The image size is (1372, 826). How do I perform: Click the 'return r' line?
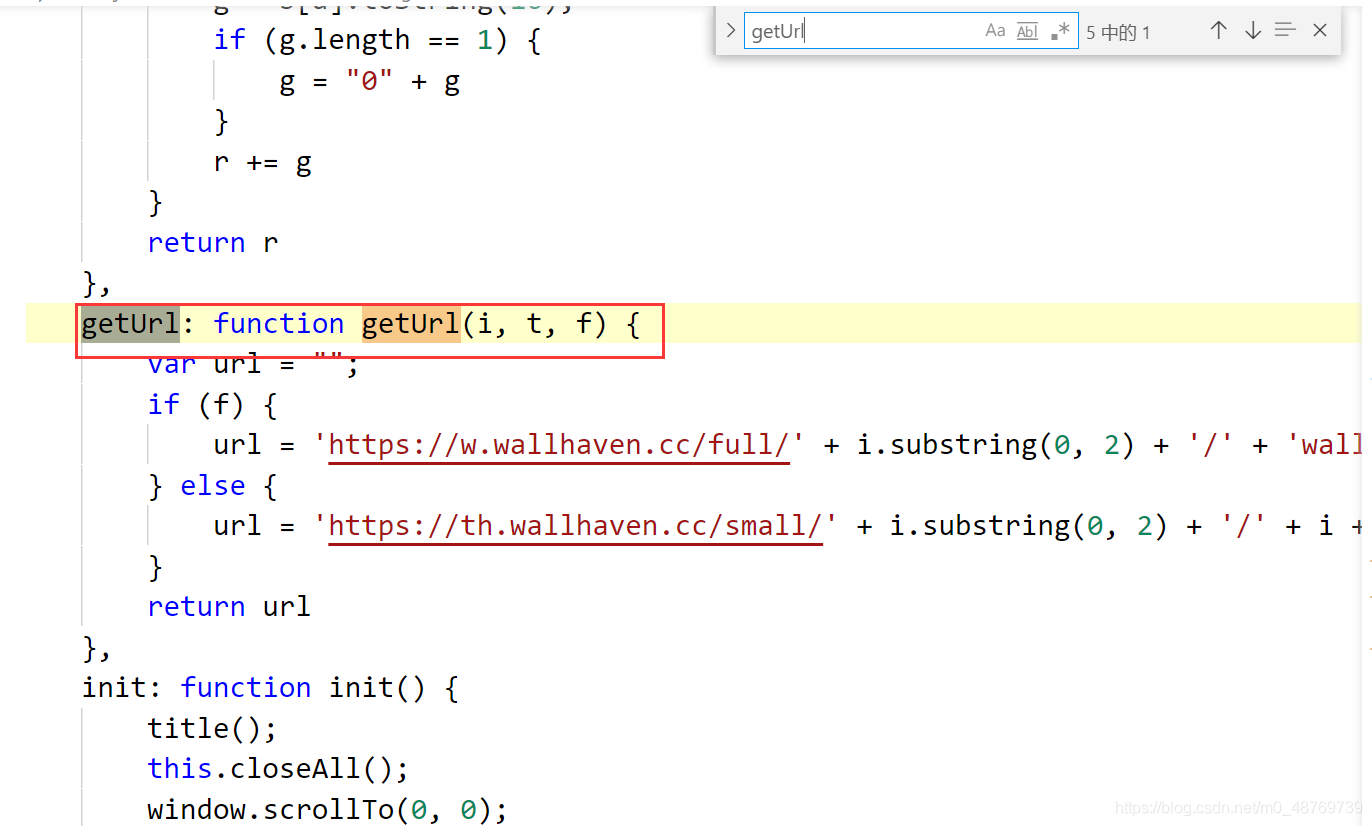click(213, 243)
